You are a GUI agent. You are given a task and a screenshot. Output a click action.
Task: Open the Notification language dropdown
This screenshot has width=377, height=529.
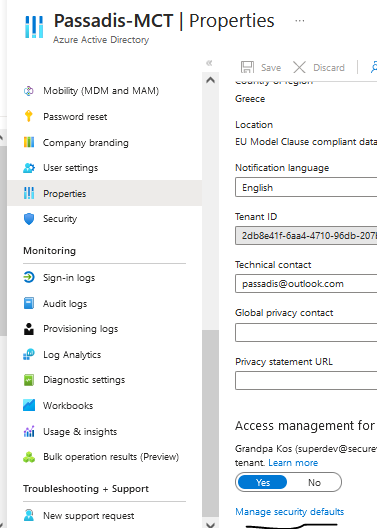tap(306, 188)
